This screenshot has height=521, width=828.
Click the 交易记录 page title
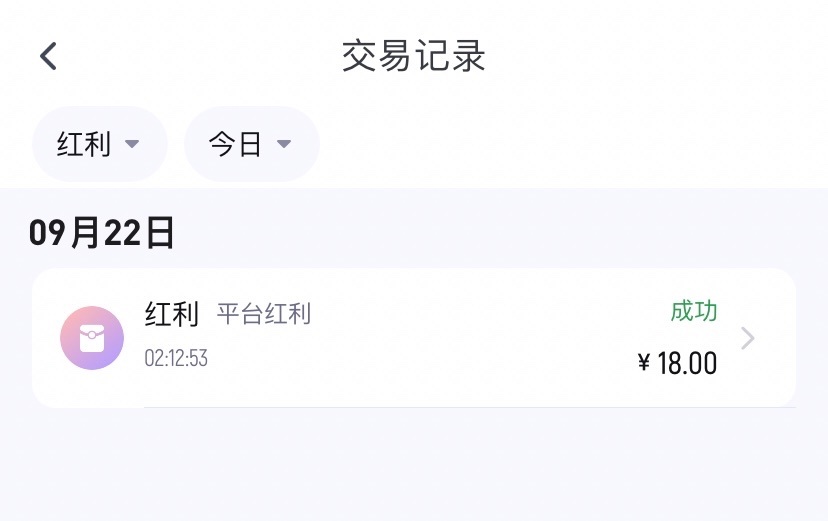(x=414, y=56)
